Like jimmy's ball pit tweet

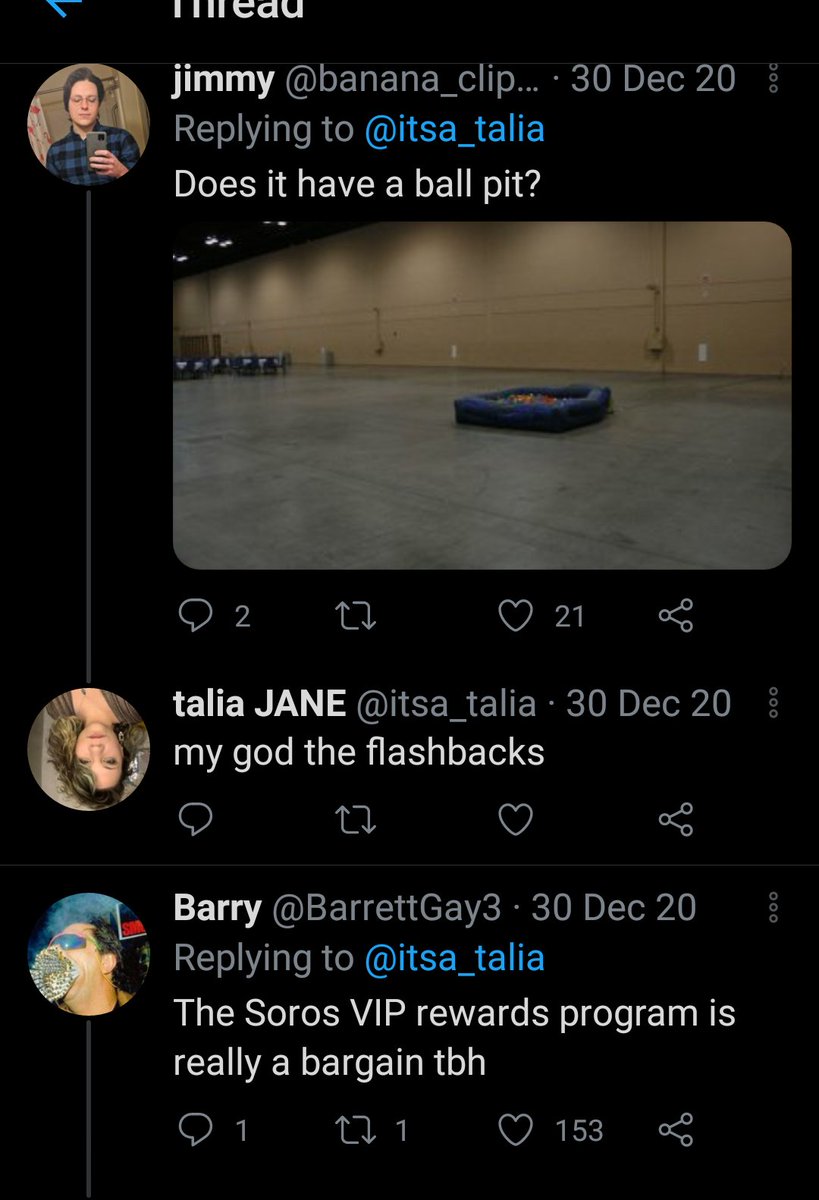pos(516,616)
